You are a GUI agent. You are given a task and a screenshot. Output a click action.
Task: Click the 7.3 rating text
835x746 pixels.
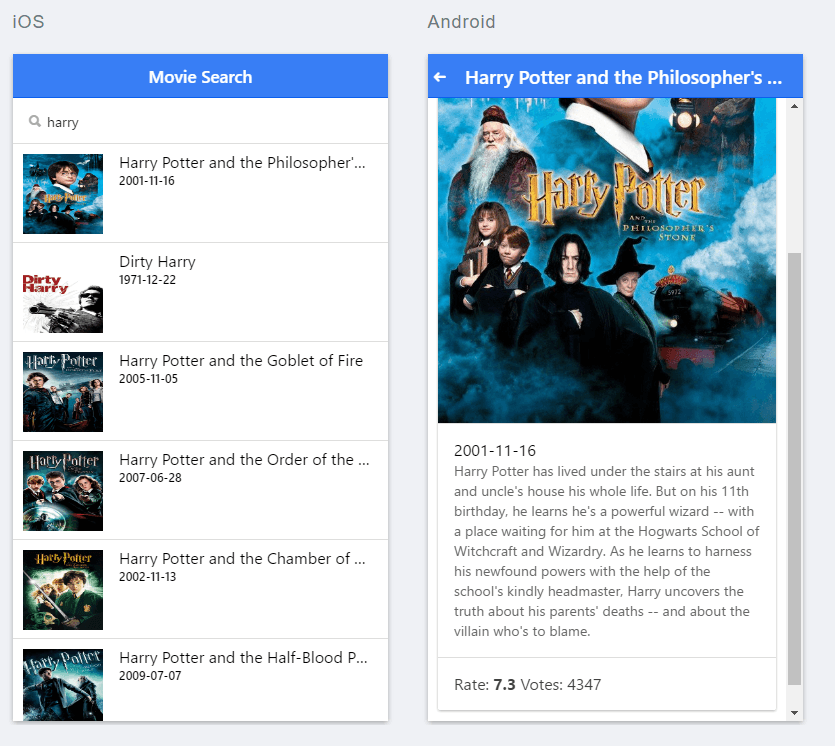(502, 685)
